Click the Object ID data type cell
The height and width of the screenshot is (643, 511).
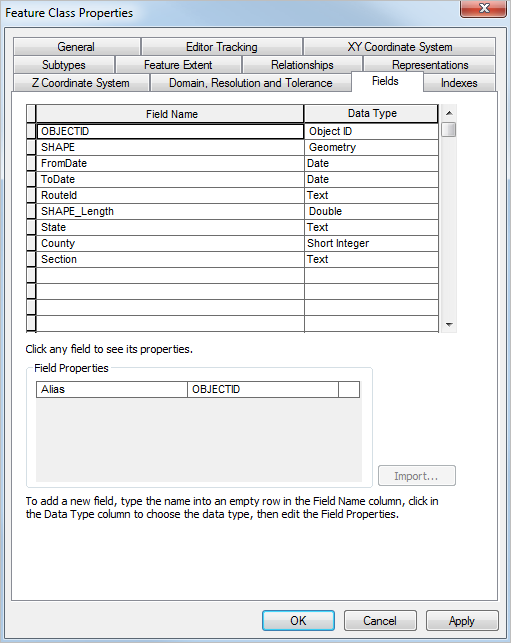(372, 131)
